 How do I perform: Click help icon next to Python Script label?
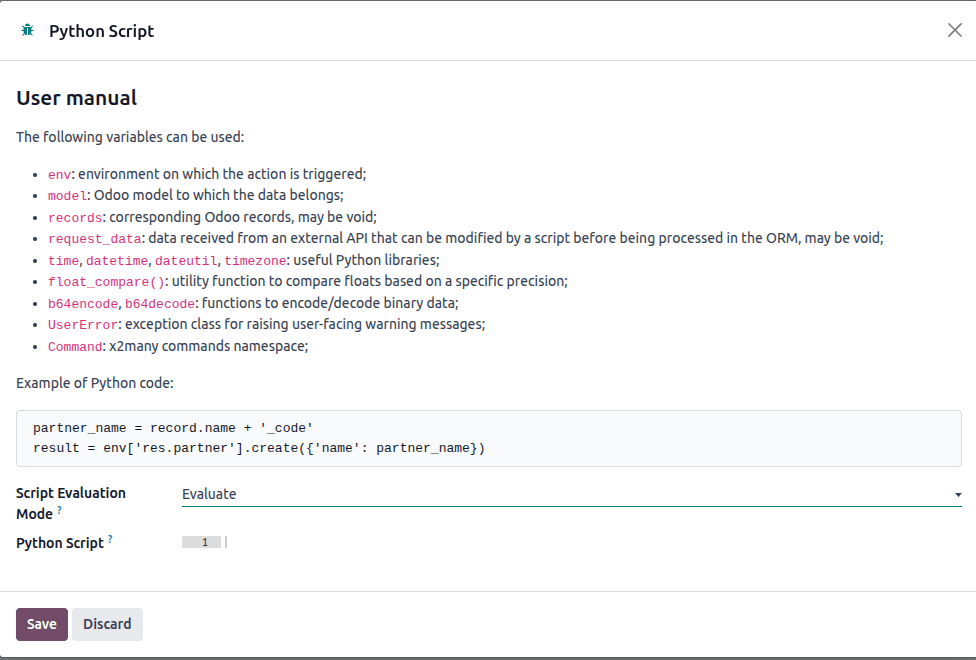pyautogui.click(x=110, y=540)
